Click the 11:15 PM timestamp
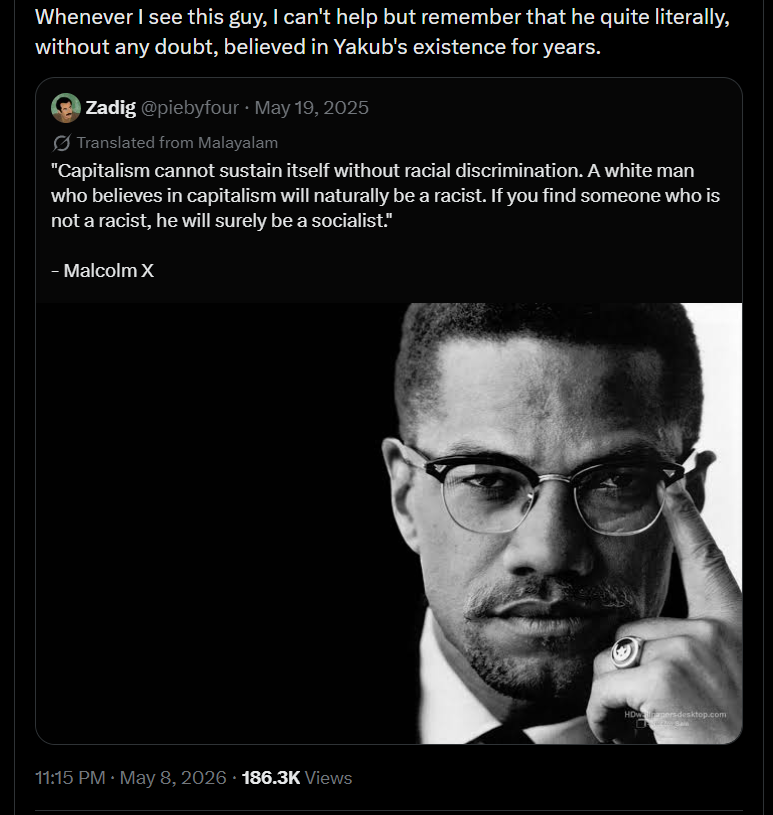The image size is (773, 815). pos(70,778)
